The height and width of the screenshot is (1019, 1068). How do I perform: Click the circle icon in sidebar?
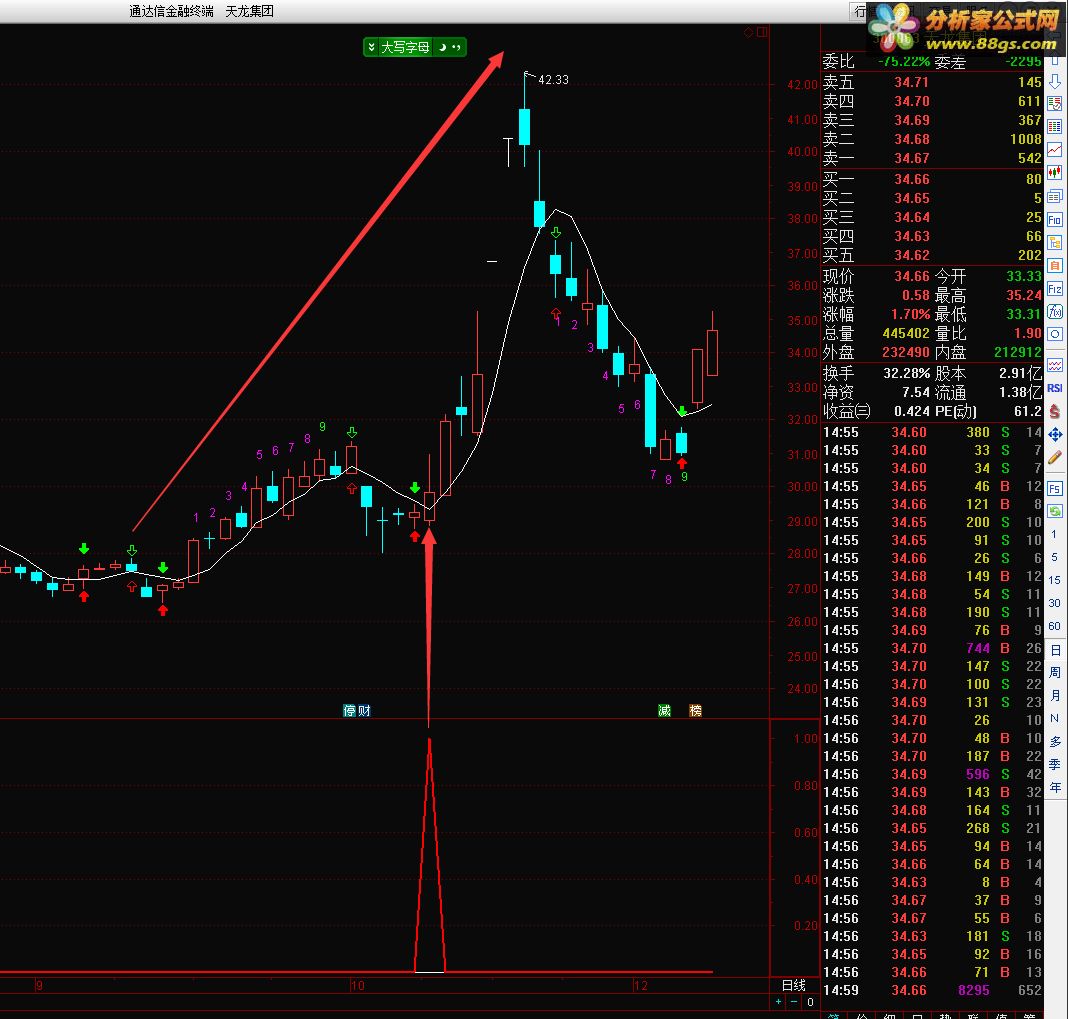pyautogui.click(x=1054, y=334)
